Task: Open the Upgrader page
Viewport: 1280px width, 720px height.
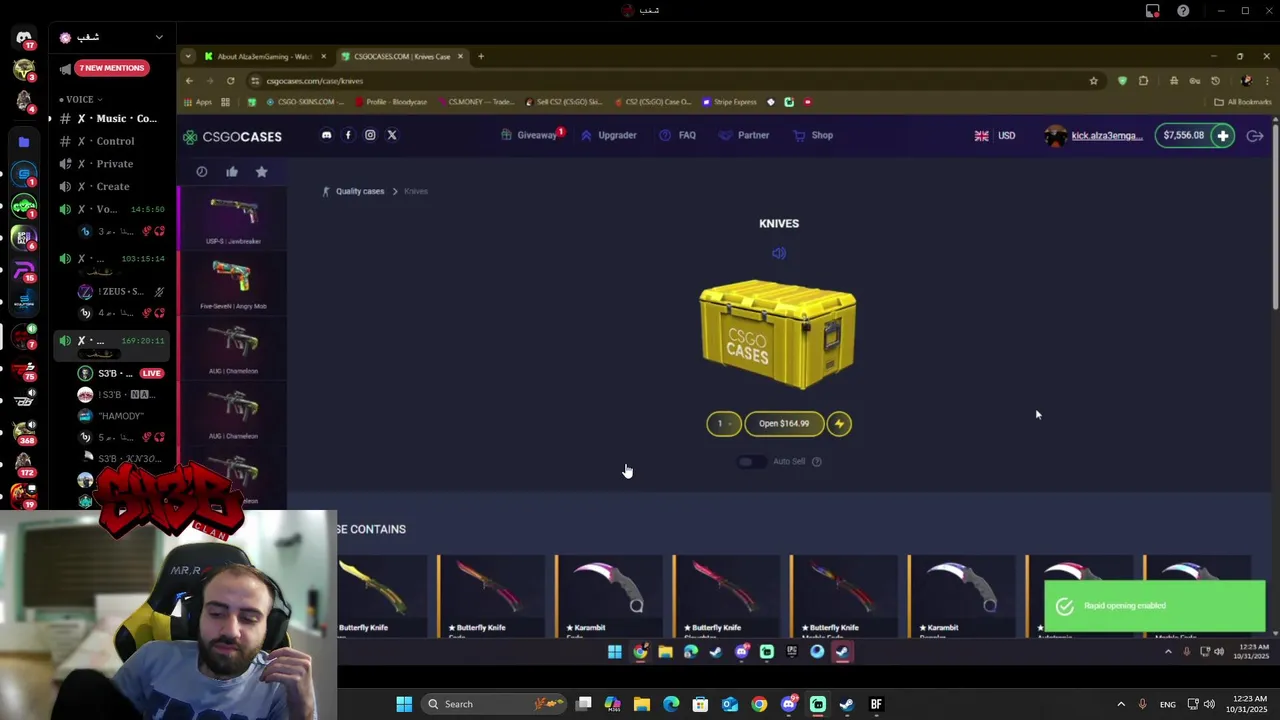Action: [x=608, y=135]
